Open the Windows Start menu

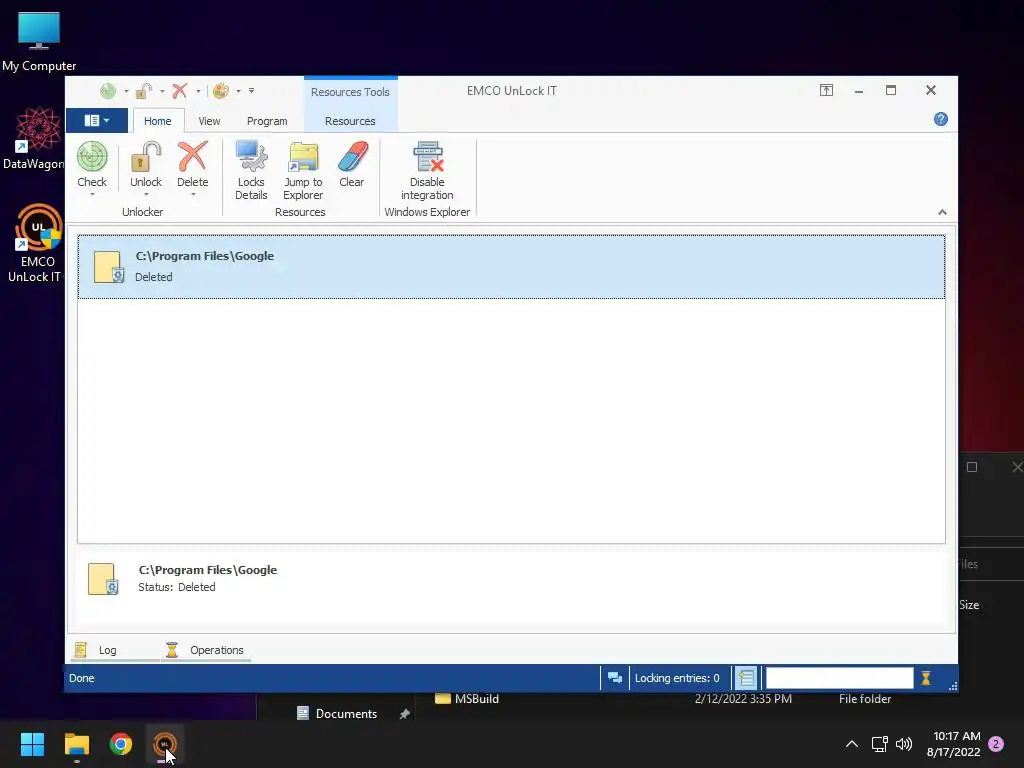pyautogui.click(x=32, y=744)
